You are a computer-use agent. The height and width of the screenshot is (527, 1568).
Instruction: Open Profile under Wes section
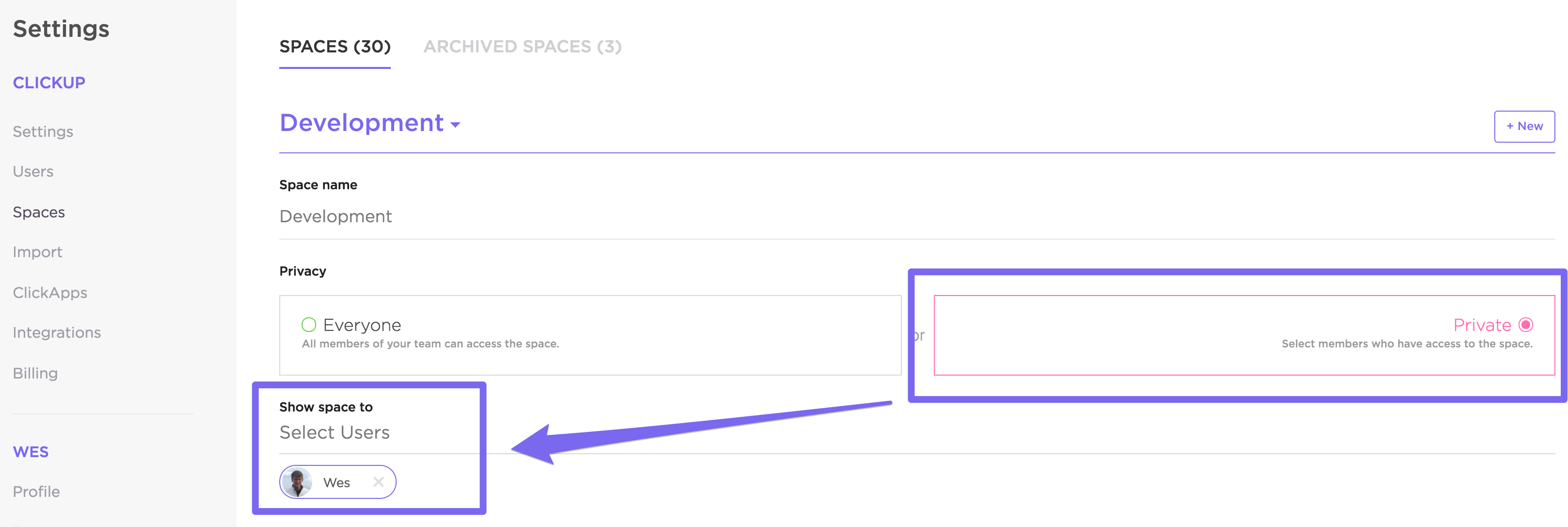(x=36, y=492)
